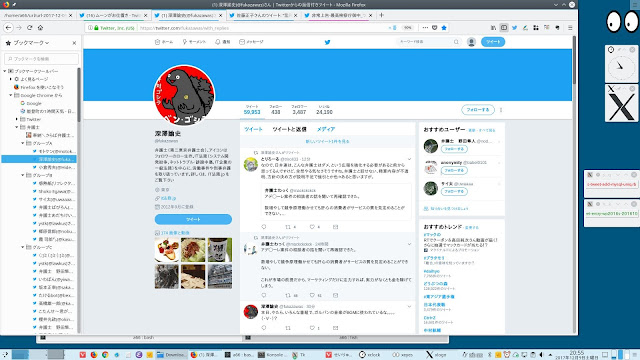The image size is (640, 360).
Task: Switch to the Media tab on profile
Action: (326, 129)
